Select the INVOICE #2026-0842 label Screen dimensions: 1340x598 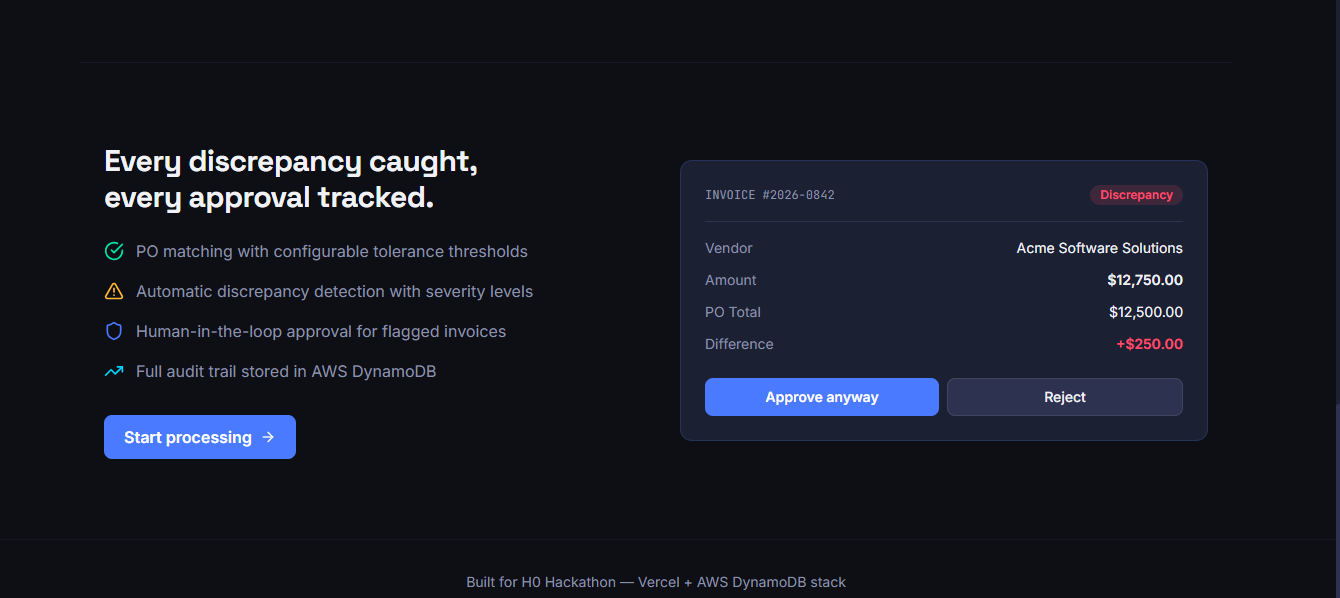pyautogui.click(x=770, y=195)
